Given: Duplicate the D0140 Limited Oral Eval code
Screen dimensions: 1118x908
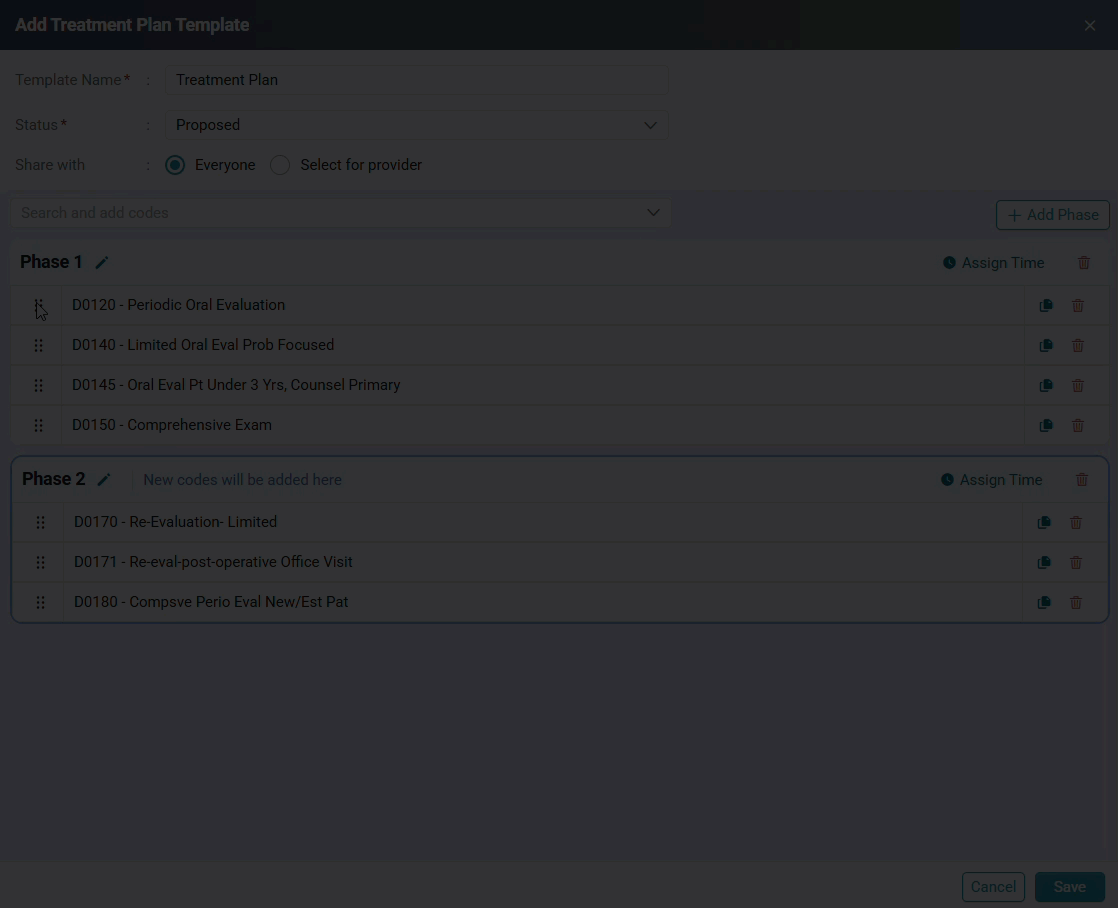Looking at the screenshot, I should coord(1046,345).
